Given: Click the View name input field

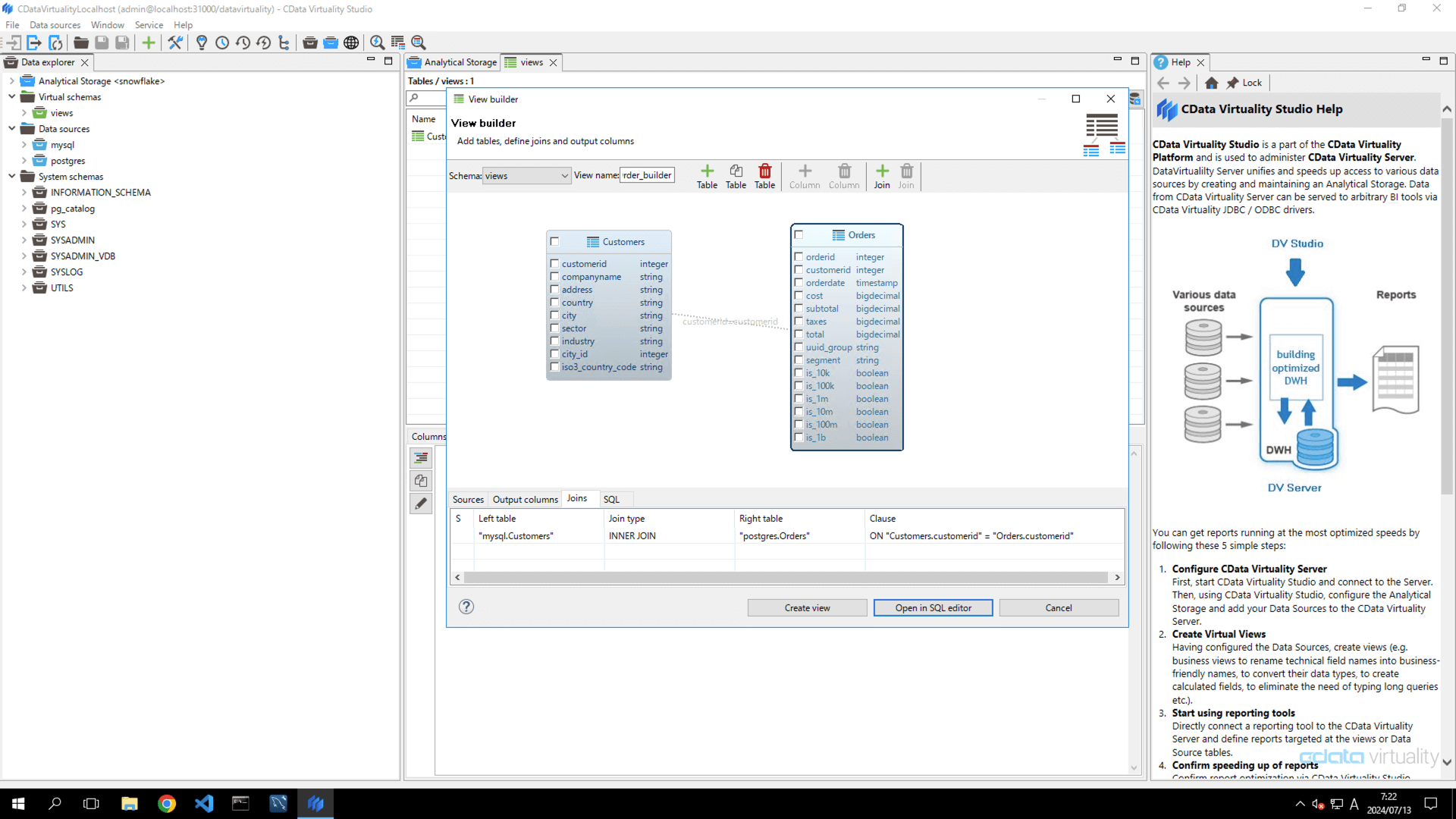Looking at the screenshot, I should (647, 175).
